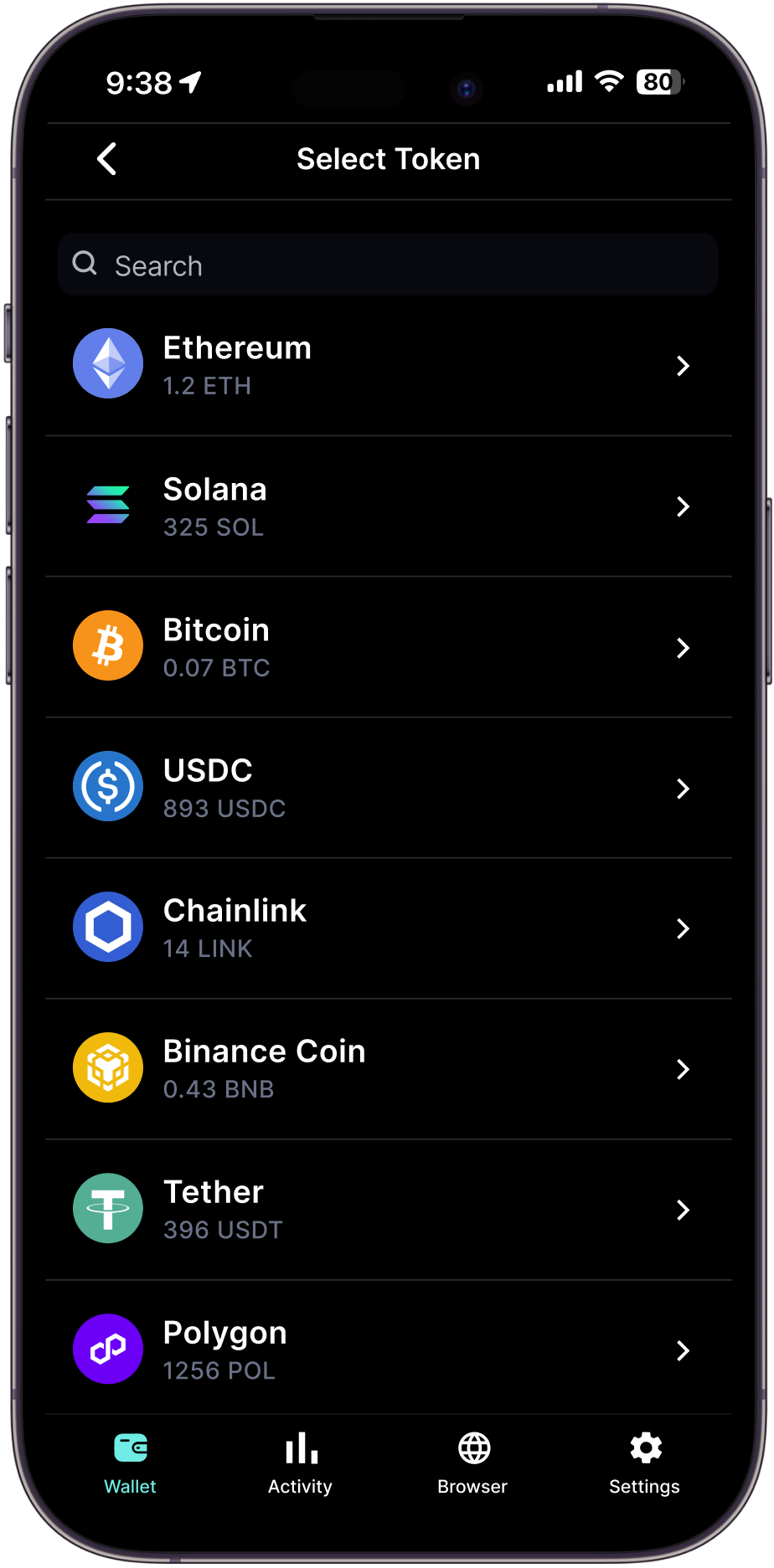Tap the Binance Coin logo icon

click(108, 1067)
